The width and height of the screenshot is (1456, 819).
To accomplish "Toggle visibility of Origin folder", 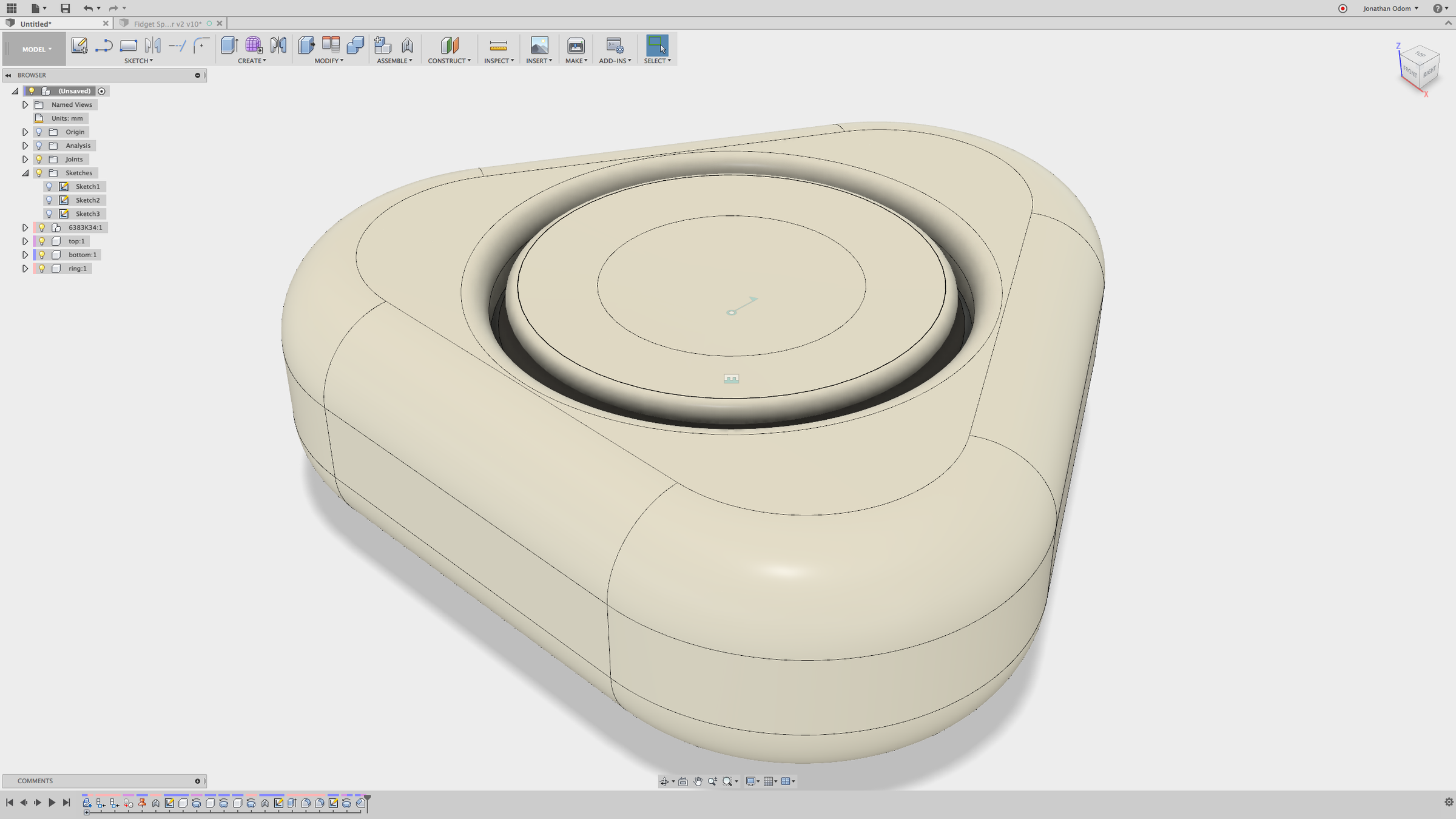I will click(39, 132).
